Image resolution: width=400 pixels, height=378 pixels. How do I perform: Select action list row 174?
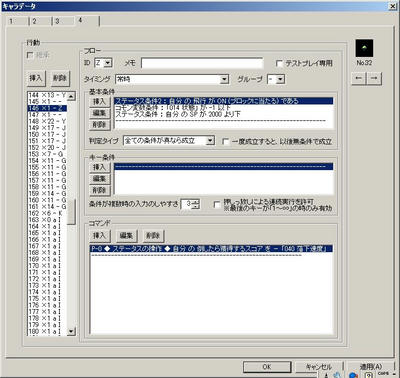click(x=47, y=292)
